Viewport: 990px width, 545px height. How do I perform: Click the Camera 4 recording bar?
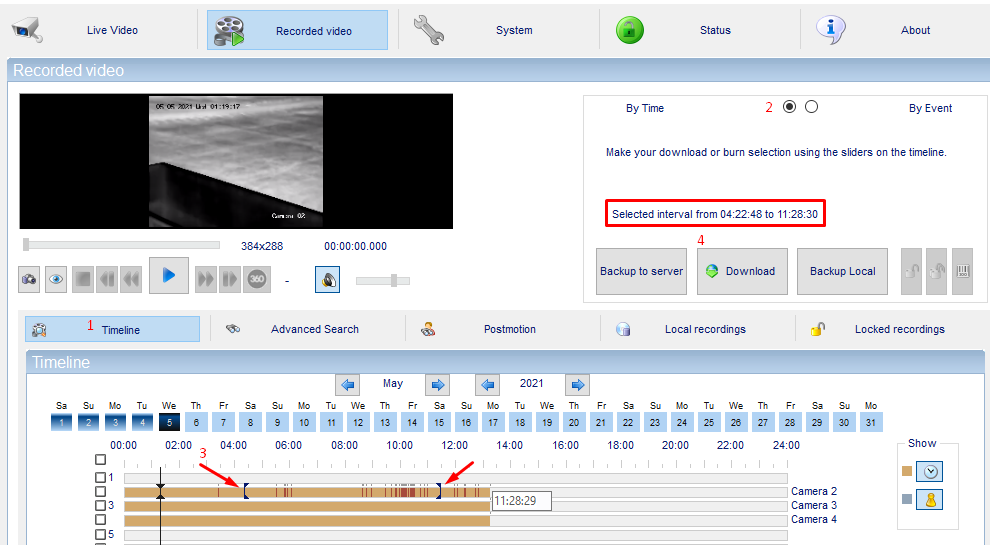307,520
